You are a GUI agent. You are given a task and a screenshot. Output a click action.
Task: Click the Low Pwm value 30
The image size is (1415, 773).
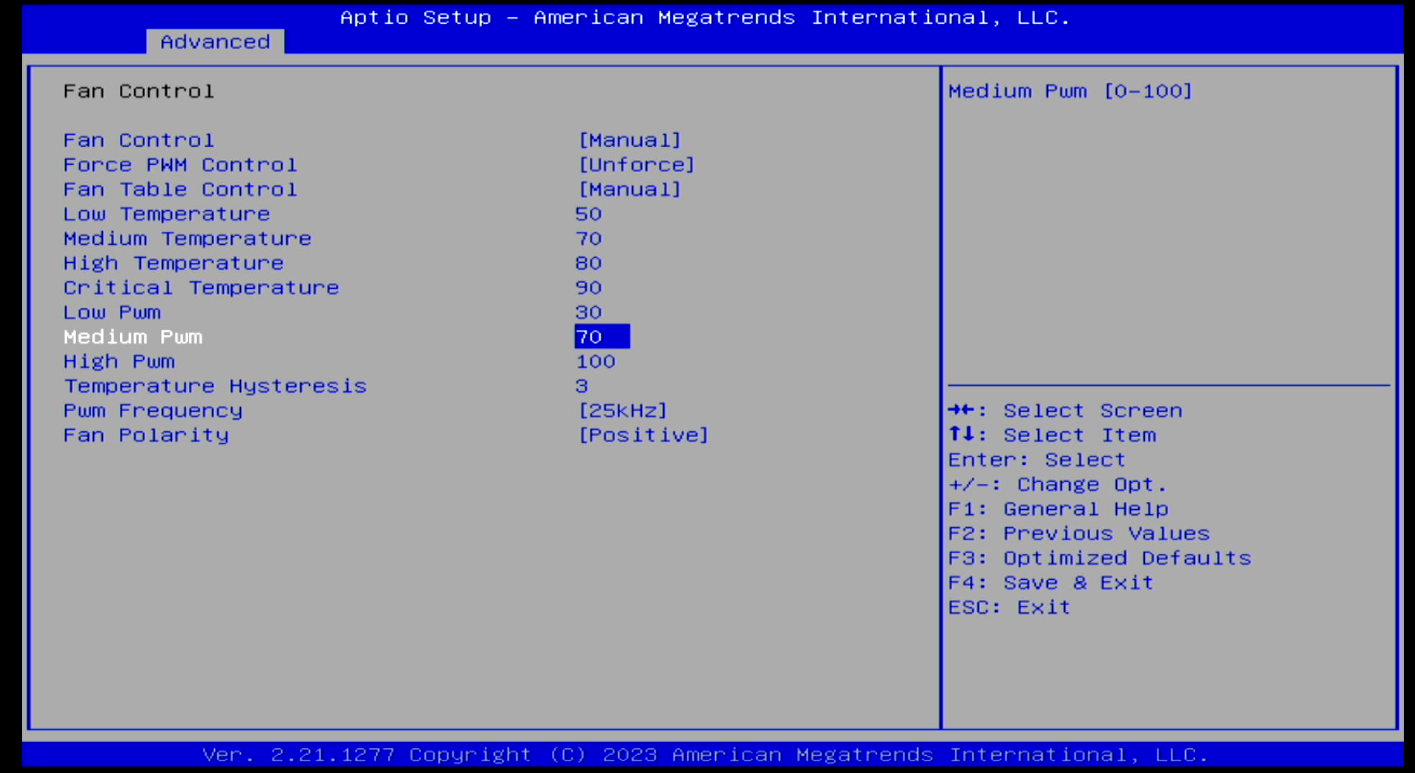coord(588,312)
